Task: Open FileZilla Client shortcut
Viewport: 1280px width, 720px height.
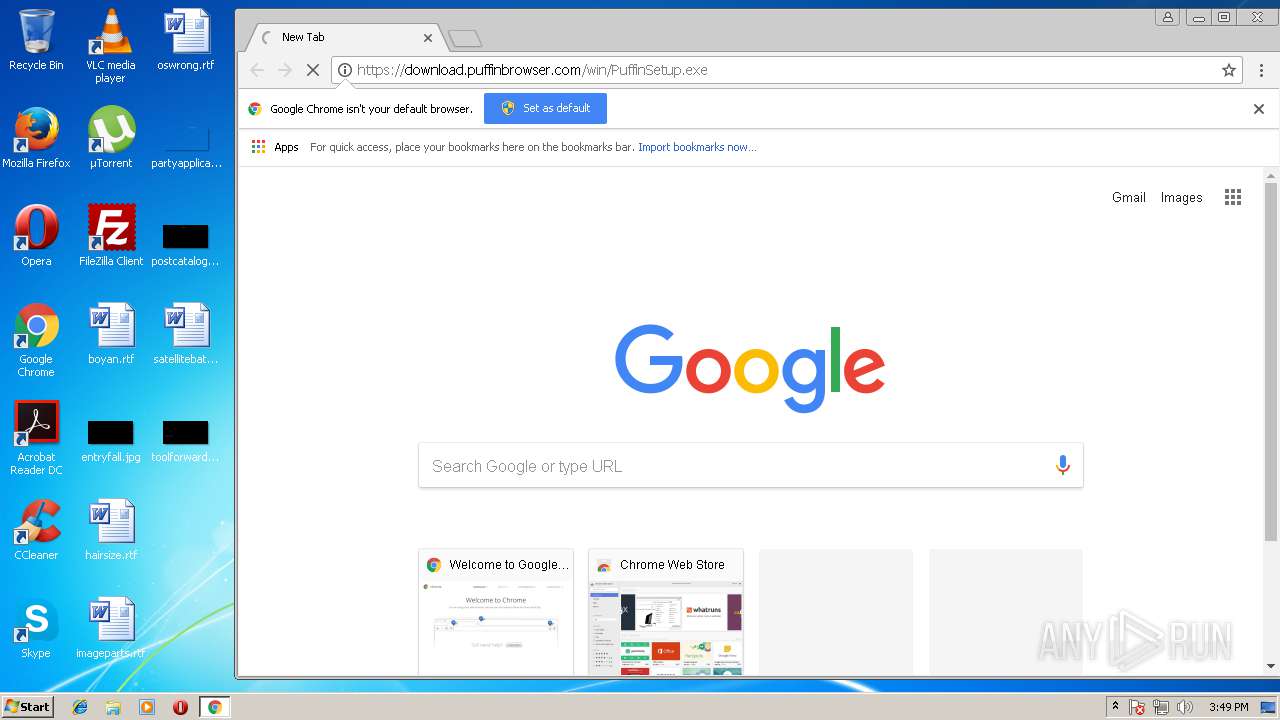Action: pyautogui.click(x=111, y=236)
